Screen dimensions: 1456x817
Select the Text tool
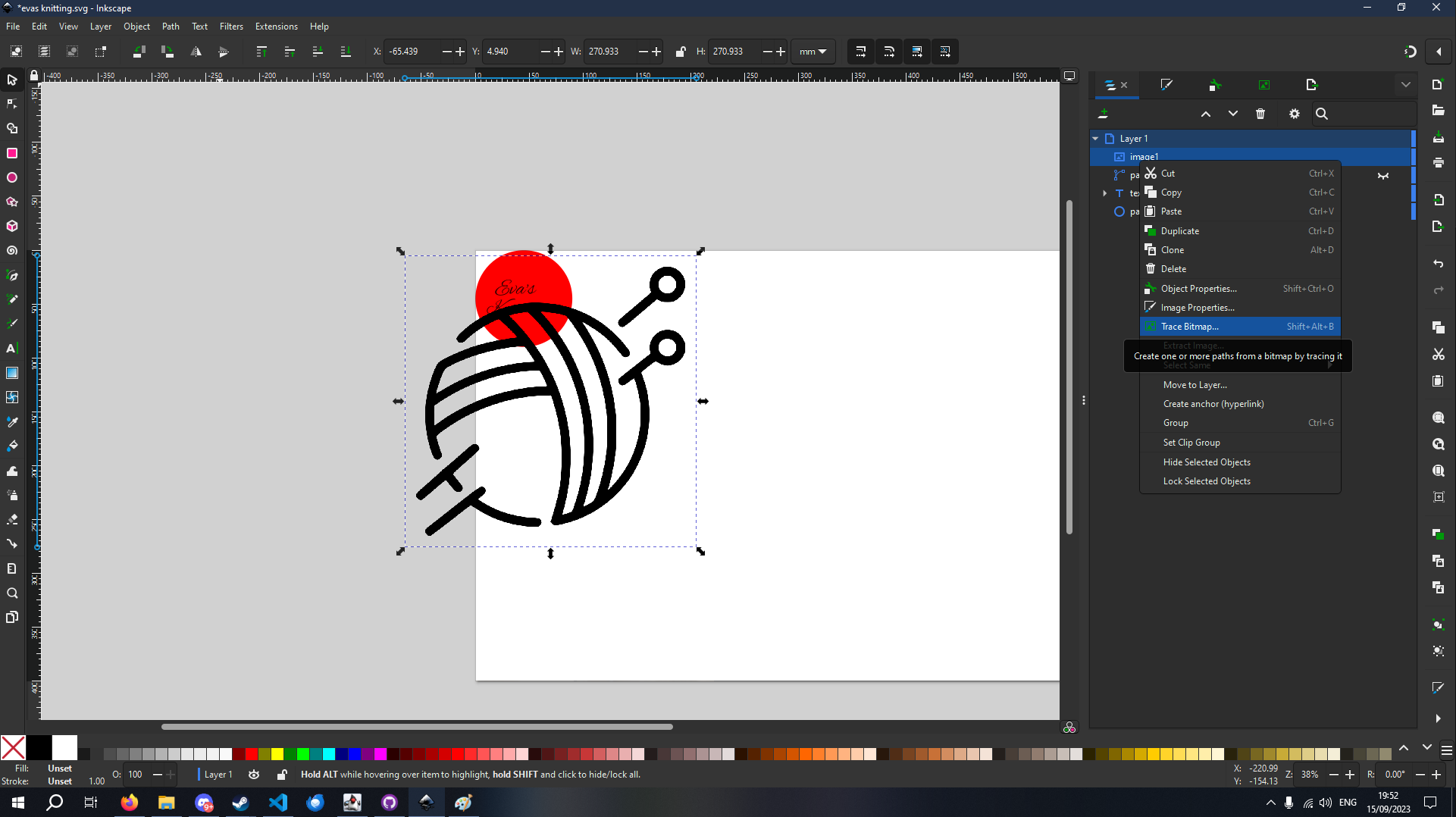point(12,348)
